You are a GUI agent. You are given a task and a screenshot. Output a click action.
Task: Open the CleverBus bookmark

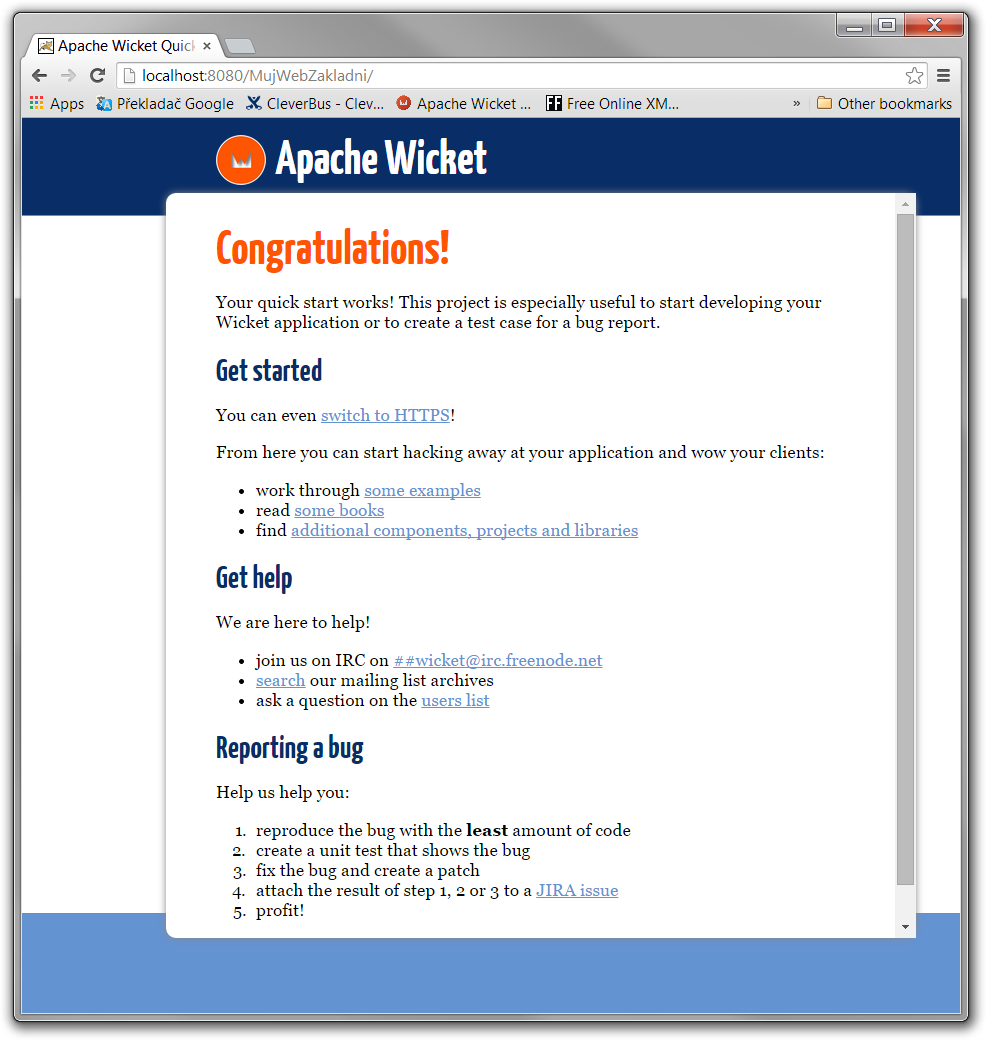315,104
